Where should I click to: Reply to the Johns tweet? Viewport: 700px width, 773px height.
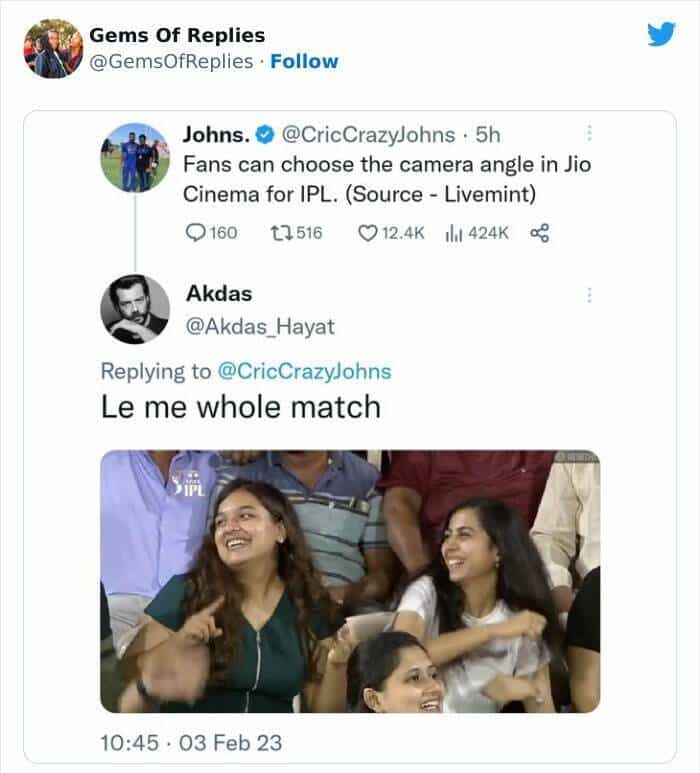tap(196, 233)
